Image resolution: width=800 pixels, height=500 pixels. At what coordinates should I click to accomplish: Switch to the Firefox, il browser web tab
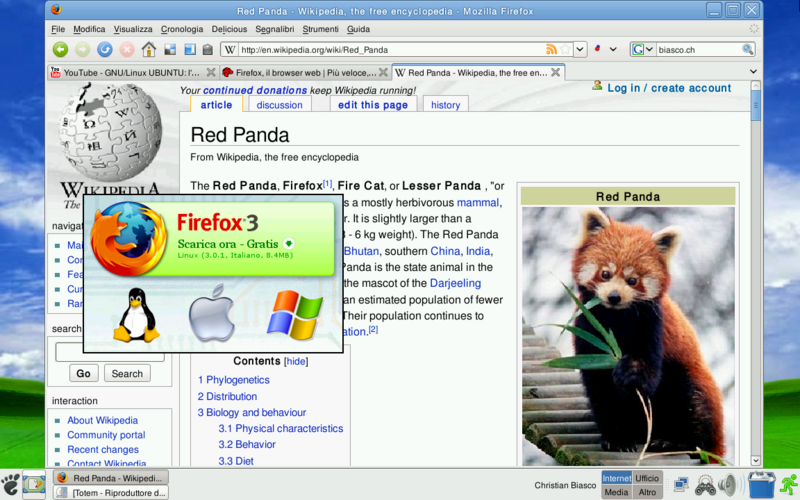pyautogui.click(x=306, y=72)
